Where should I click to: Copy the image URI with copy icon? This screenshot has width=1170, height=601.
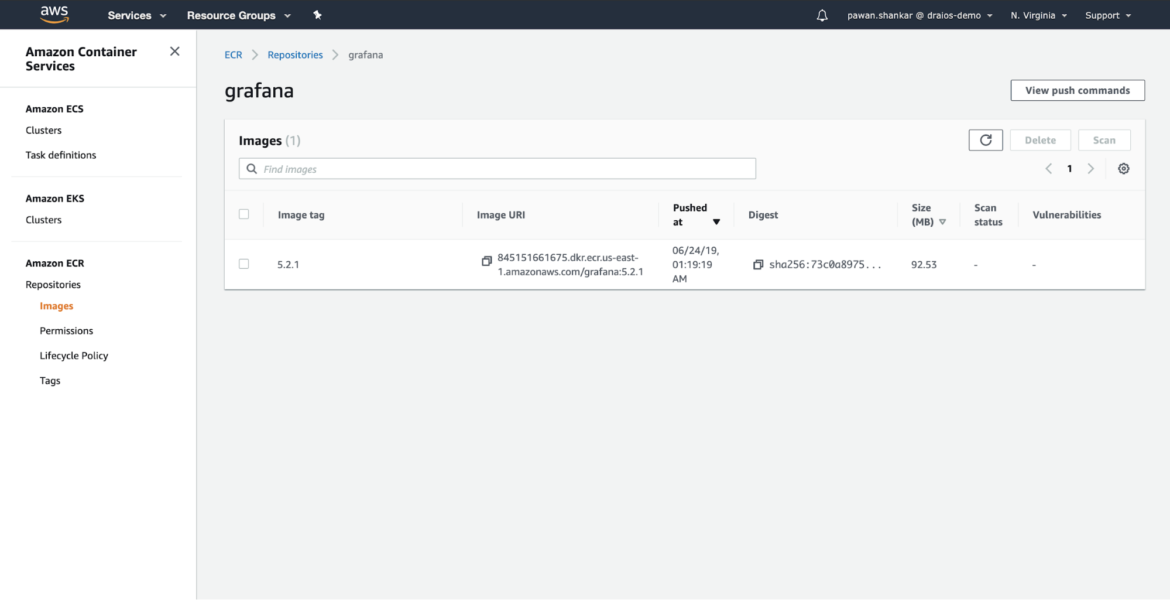[x=487, y=261]
